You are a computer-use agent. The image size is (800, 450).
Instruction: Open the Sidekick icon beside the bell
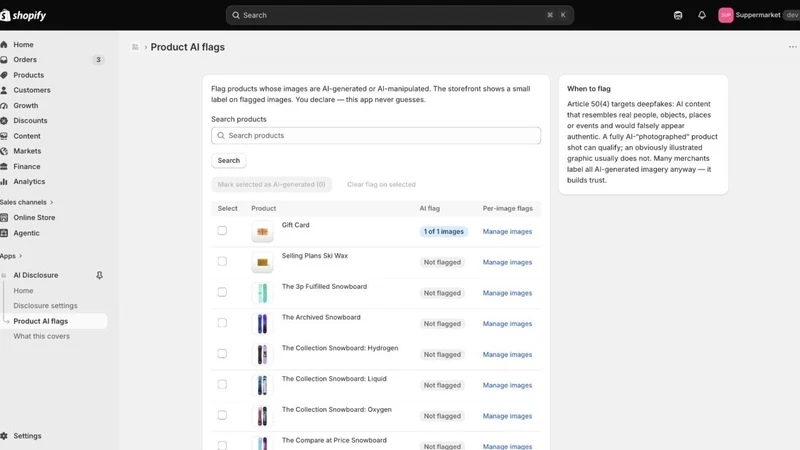click(678, 15)
